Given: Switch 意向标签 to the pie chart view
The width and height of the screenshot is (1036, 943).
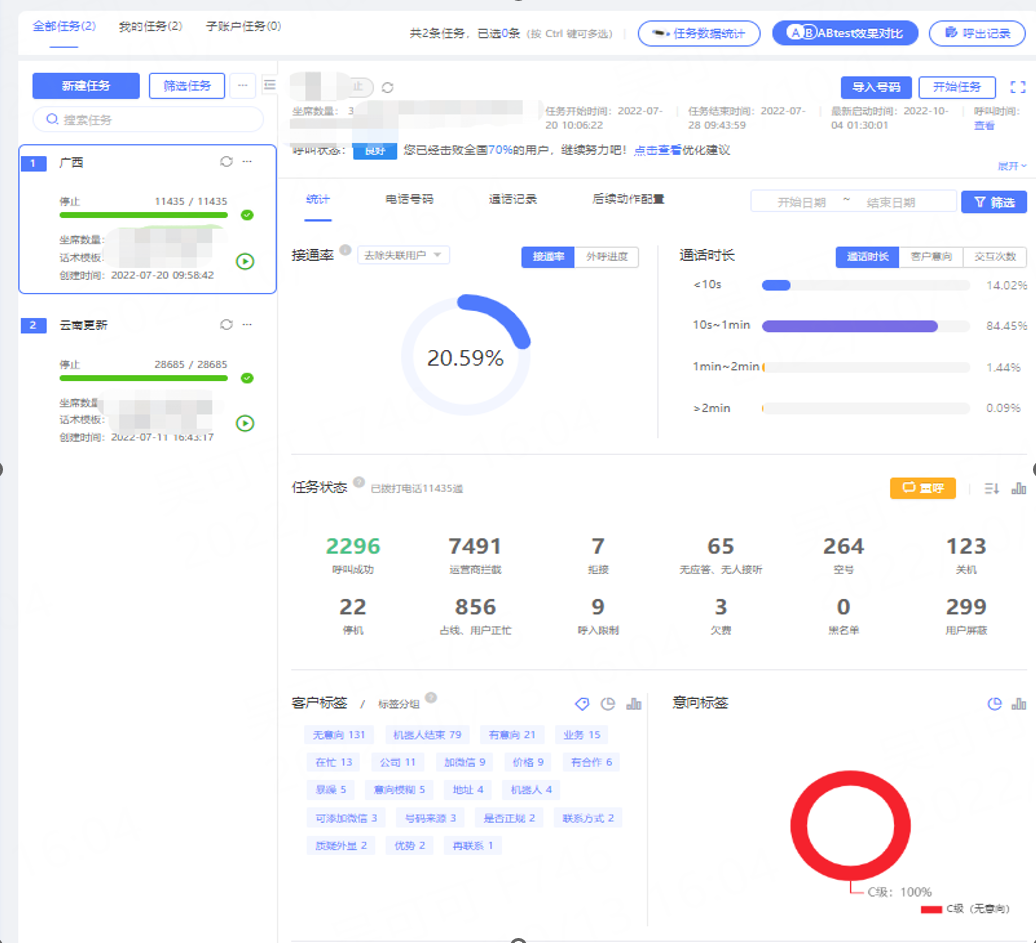Looking at the screenshot, I should pyautogui.click(x=994, y=704).
